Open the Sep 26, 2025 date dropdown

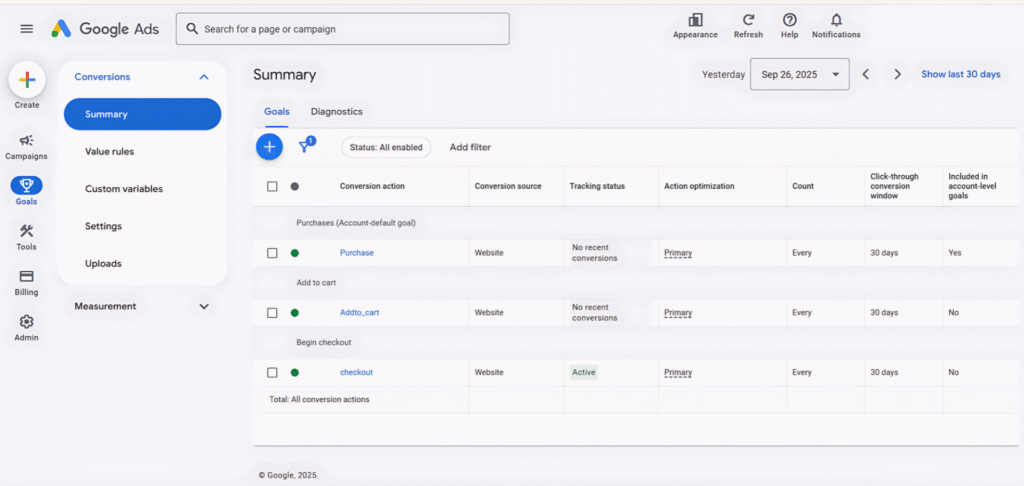click(x=799, y=74)
